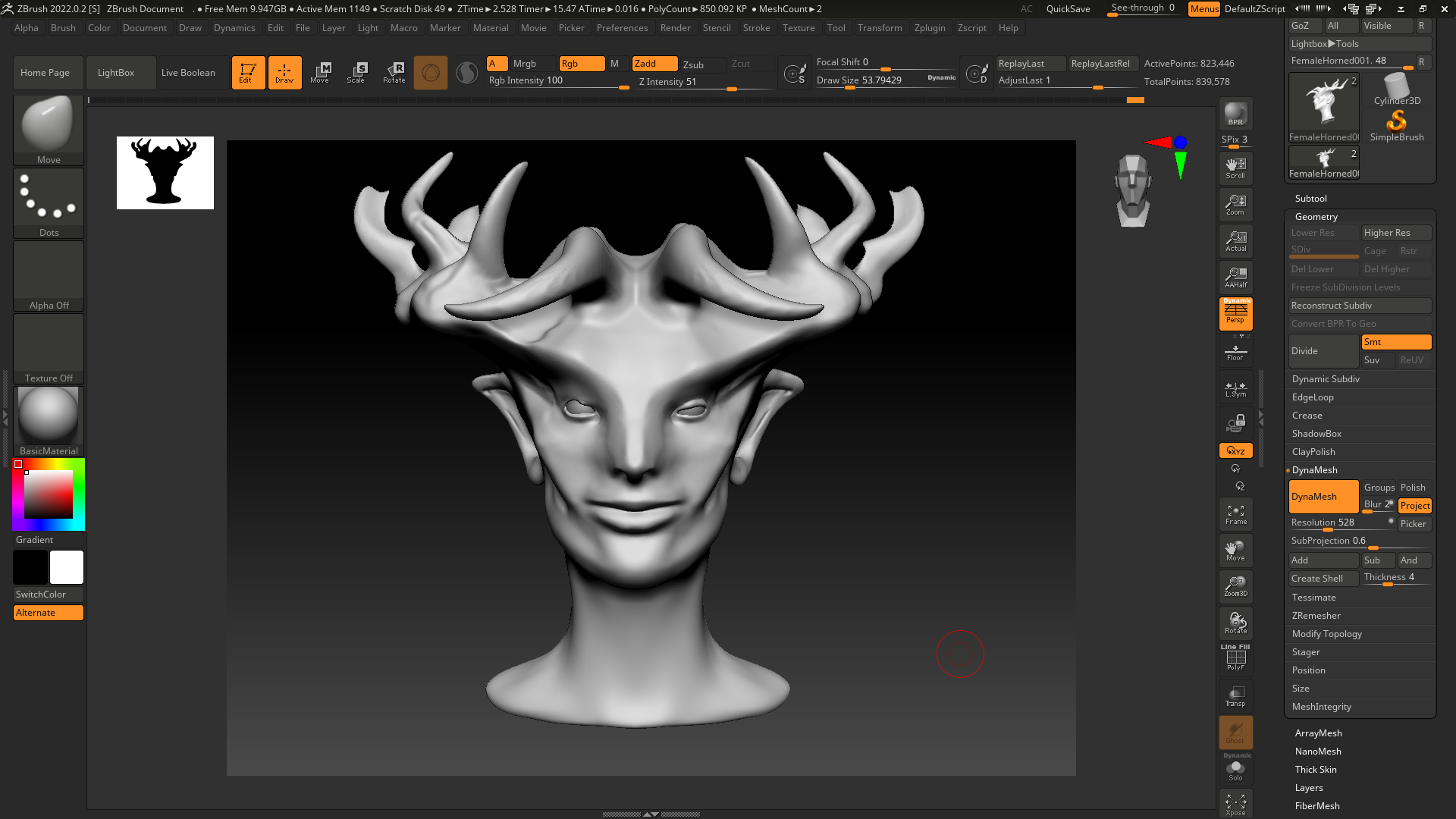Select the Scale tool icon
Screen dimensions: 1456x819
(x=357, y=72)
